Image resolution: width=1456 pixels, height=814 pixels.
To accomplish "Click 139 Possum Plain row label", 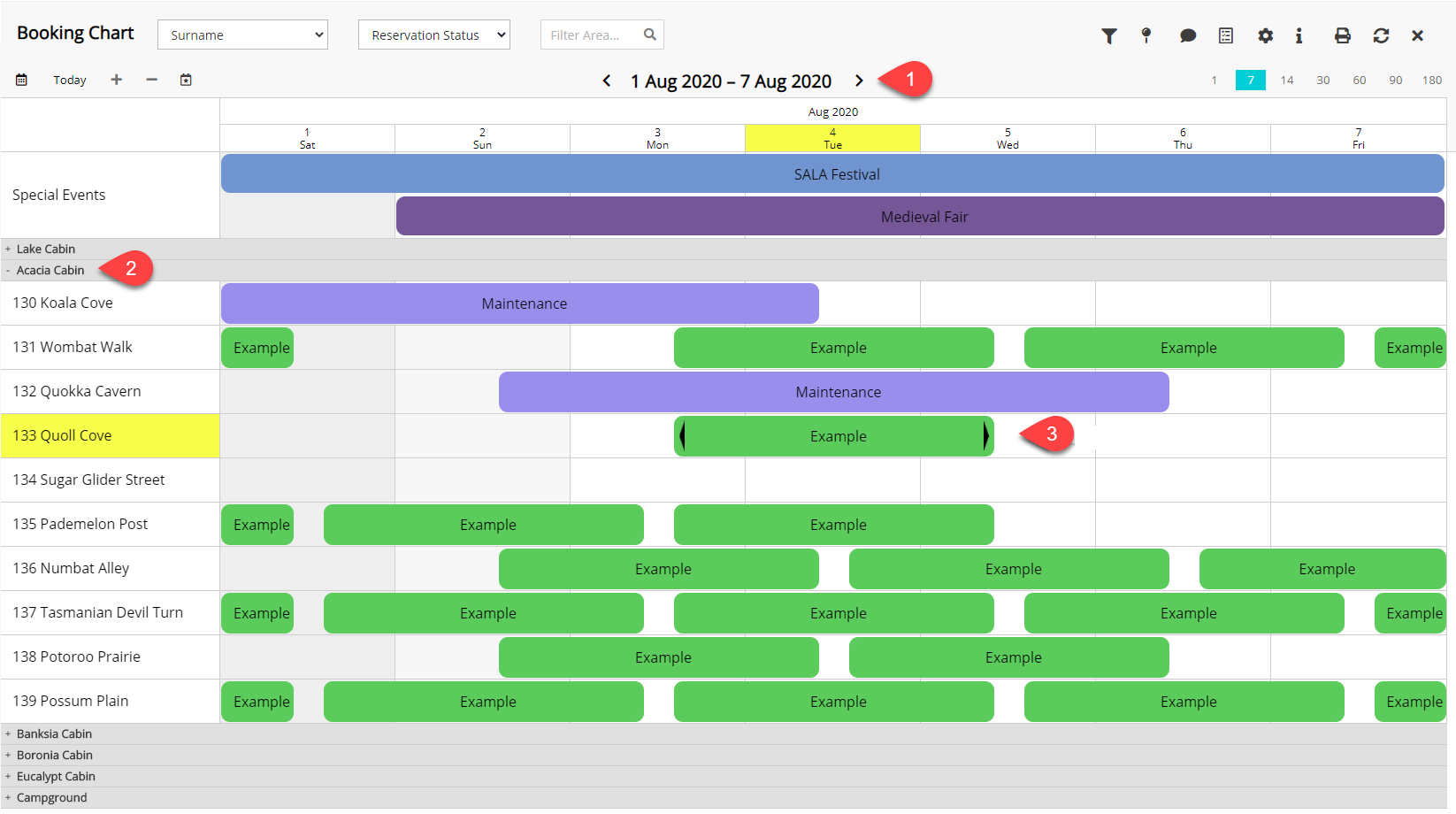I will click(71, 701).
